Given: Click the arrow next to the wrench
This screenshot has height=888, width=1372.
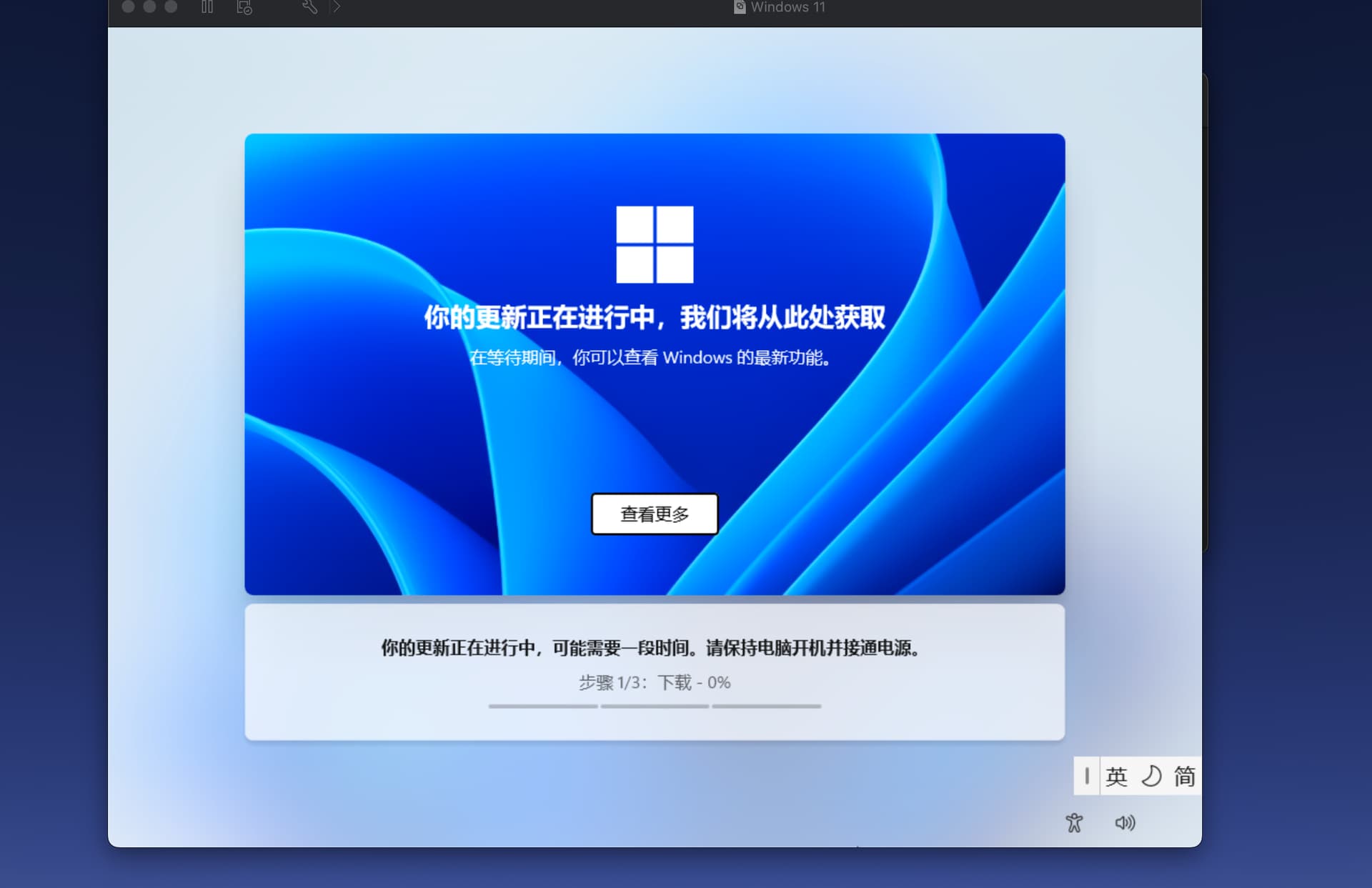Looking at the screenshot, I should [x=337, y=7].
